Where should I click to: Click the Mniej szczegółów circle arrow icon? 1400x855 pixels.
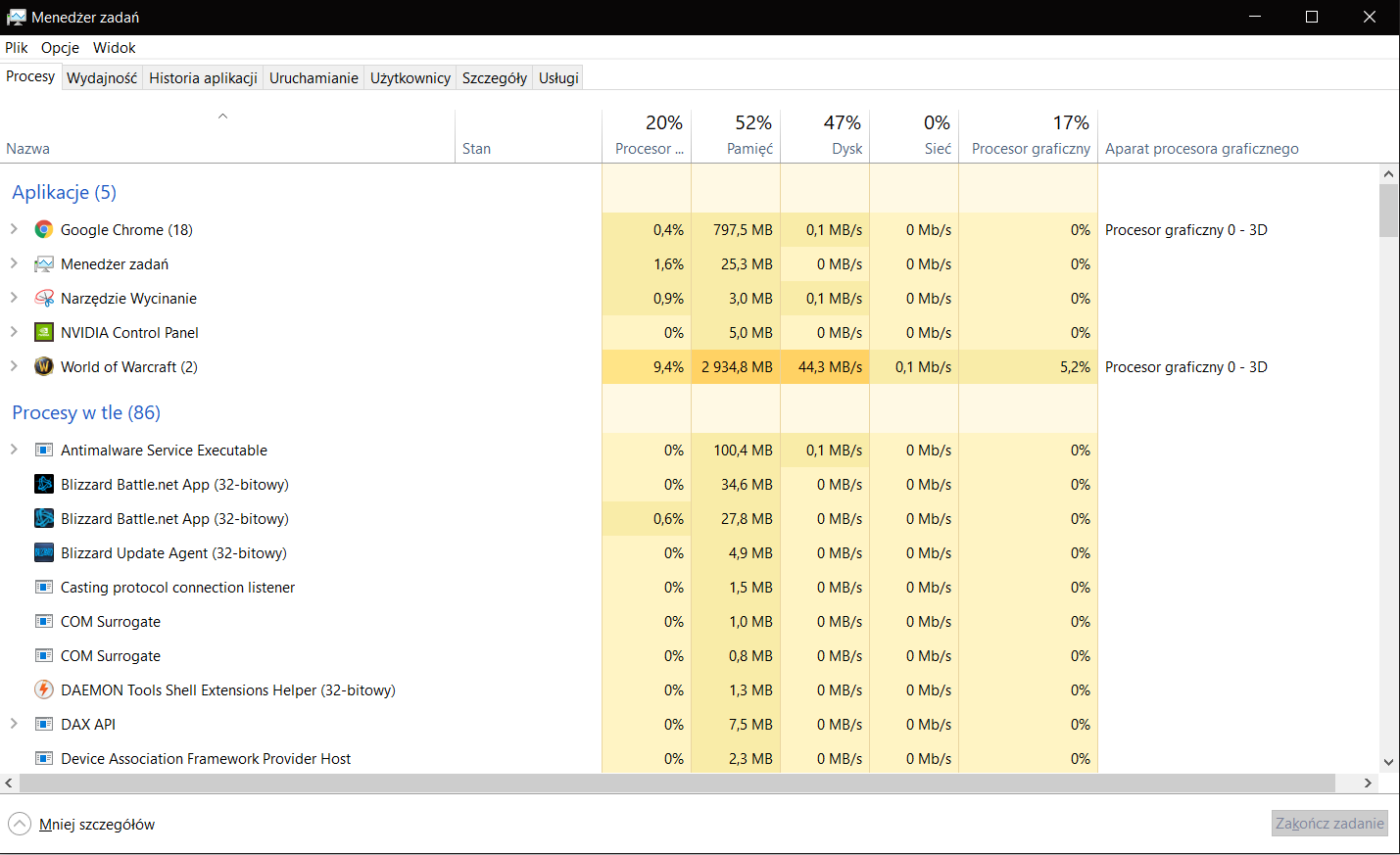(x=20, y=824)
